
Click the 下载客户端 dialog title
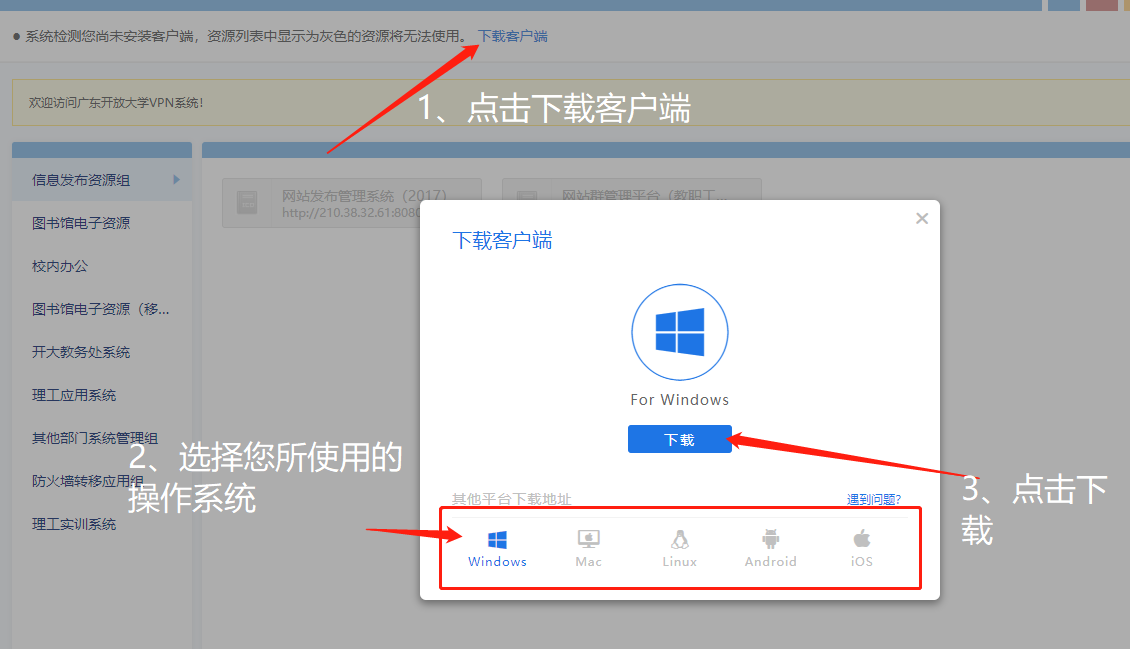tap(502, 241)
